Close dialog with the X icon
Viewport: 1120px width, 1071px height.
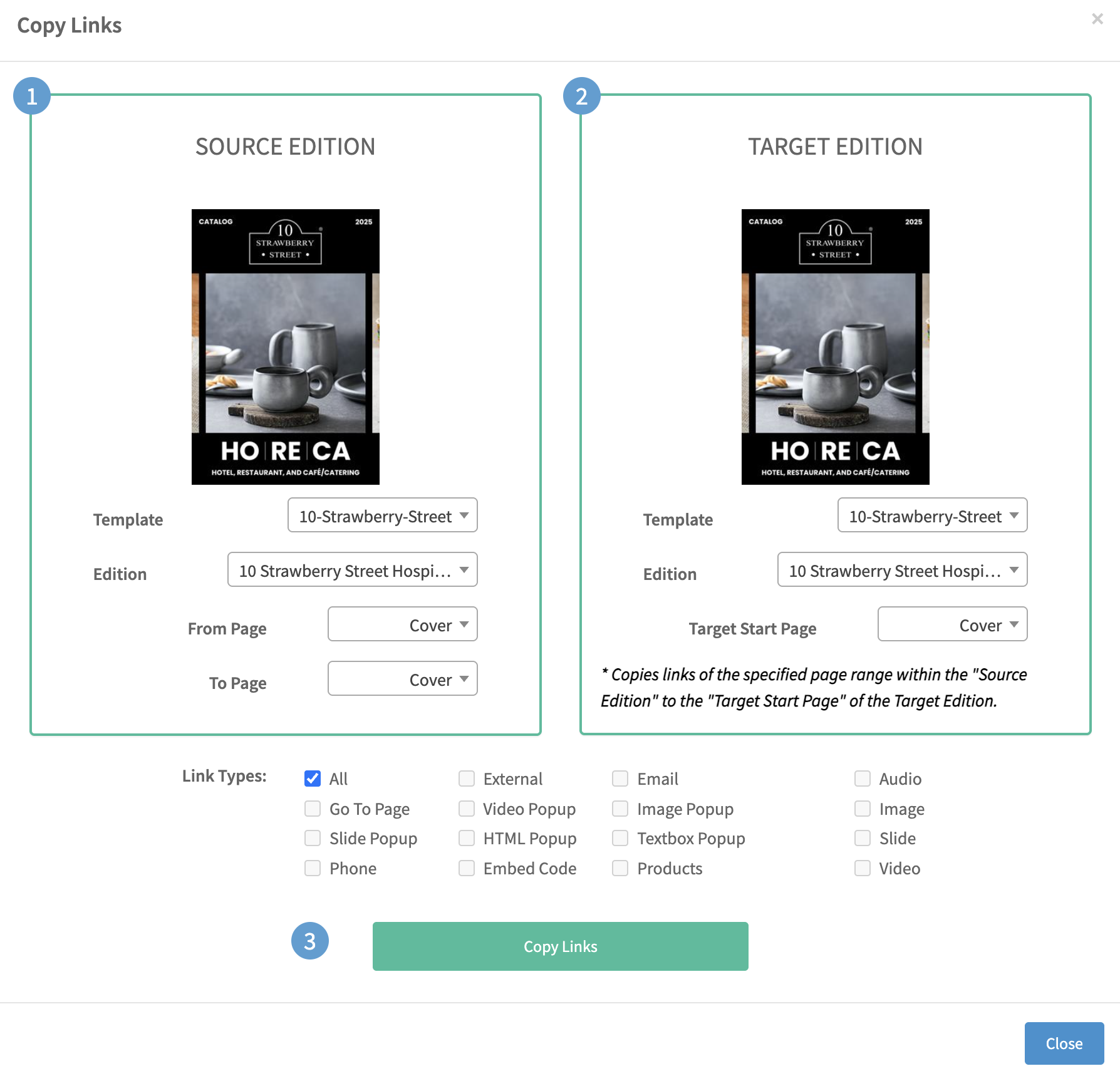coord(1097,19)
